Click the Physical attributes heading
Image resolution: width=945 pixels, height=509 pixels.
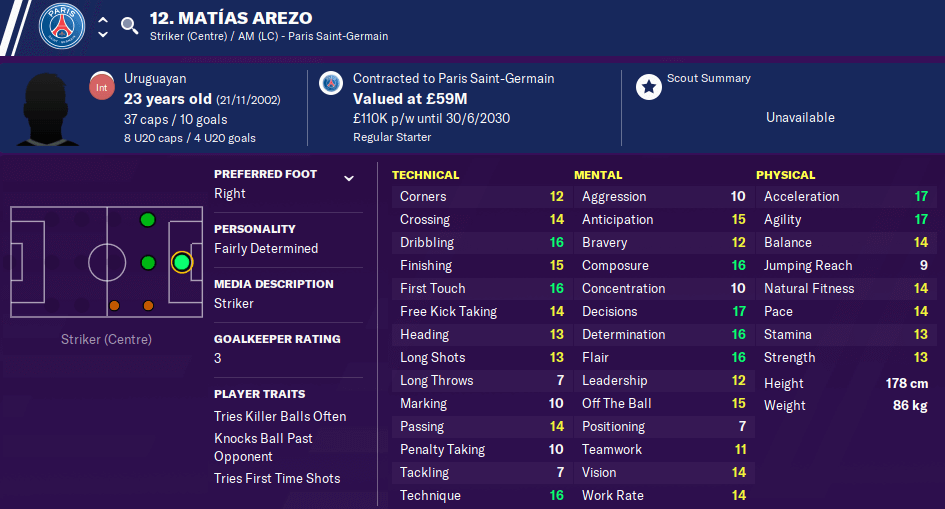[x=785, y=175]
